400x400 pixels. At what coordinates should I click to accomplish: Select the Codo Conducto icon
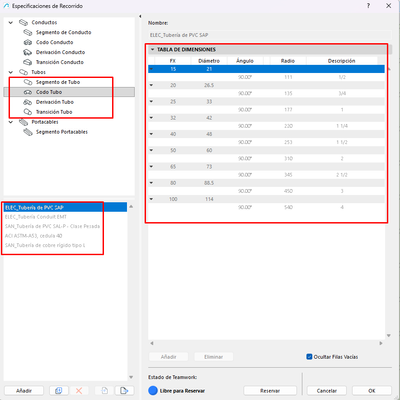pos(28,42)
